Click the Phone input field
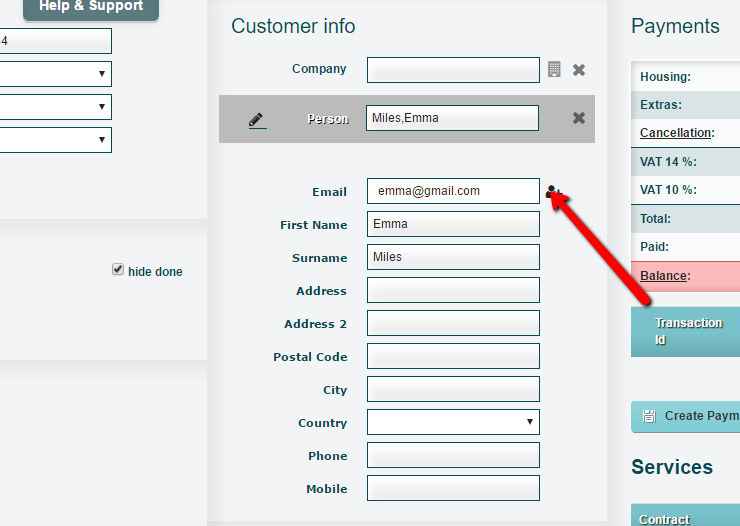The image size is (740, 526). click(x=453, y=455)
